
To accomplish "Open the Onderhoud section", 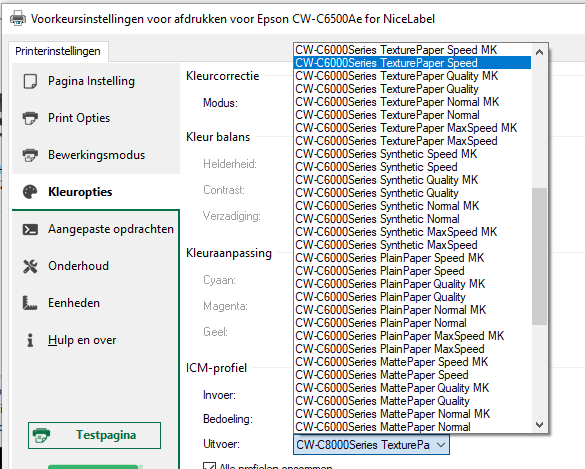I will coord(96,266).
